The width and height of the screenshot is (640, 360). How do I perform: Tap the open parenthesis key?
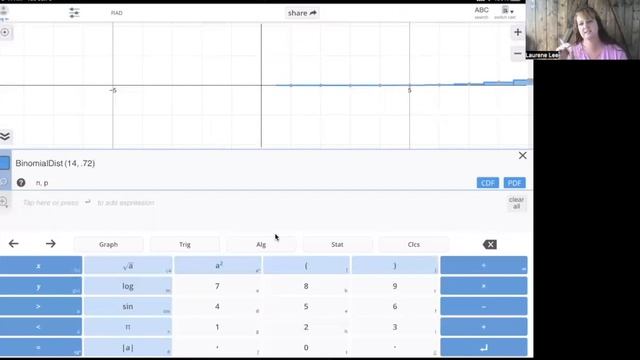306,265
